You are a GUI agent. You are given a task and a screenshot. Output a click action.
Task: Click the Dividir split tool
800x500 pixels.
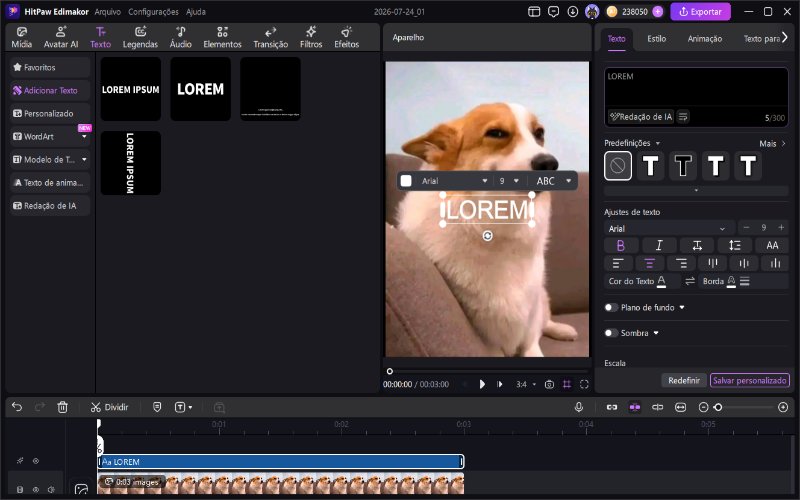tap(109, 407)
